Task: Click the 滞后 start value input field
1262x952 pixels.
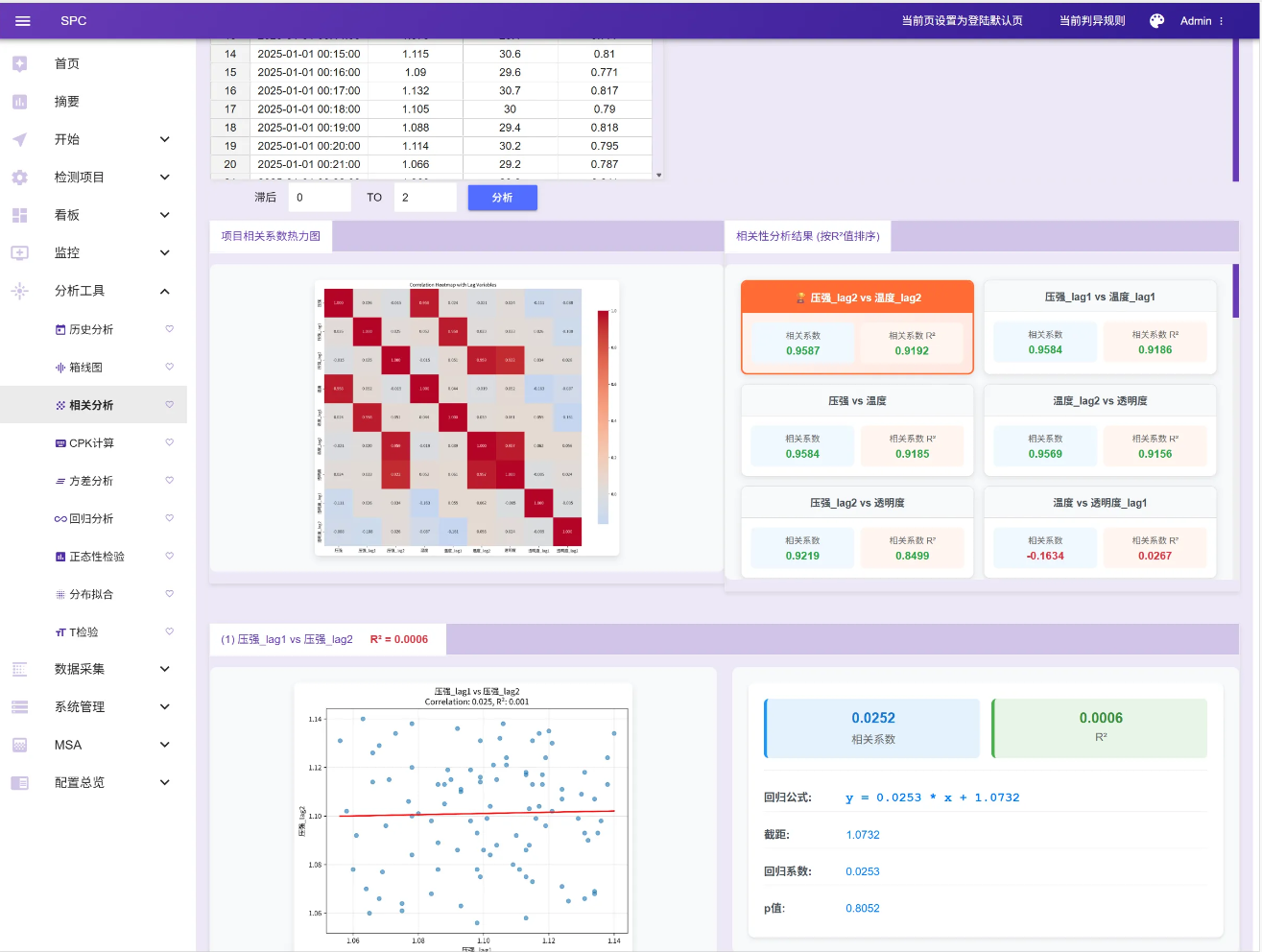Action: pyautogui.click(x=320, y=198)
